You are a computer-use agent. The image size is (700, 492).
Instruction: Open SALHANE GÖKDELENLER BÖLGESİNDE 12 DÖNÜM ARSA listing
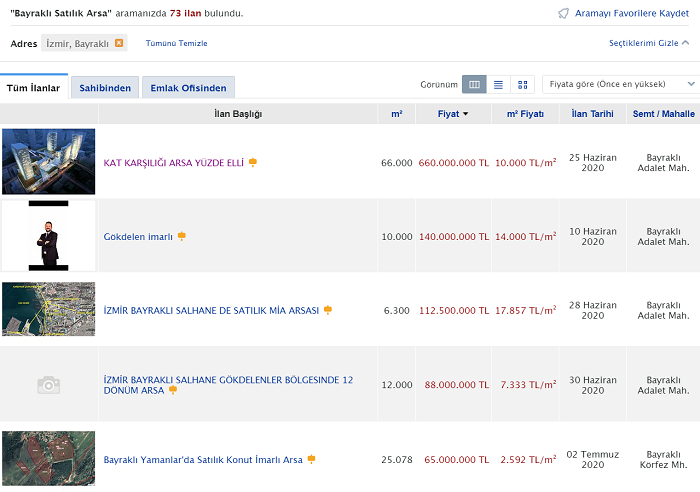pos(228,385)
